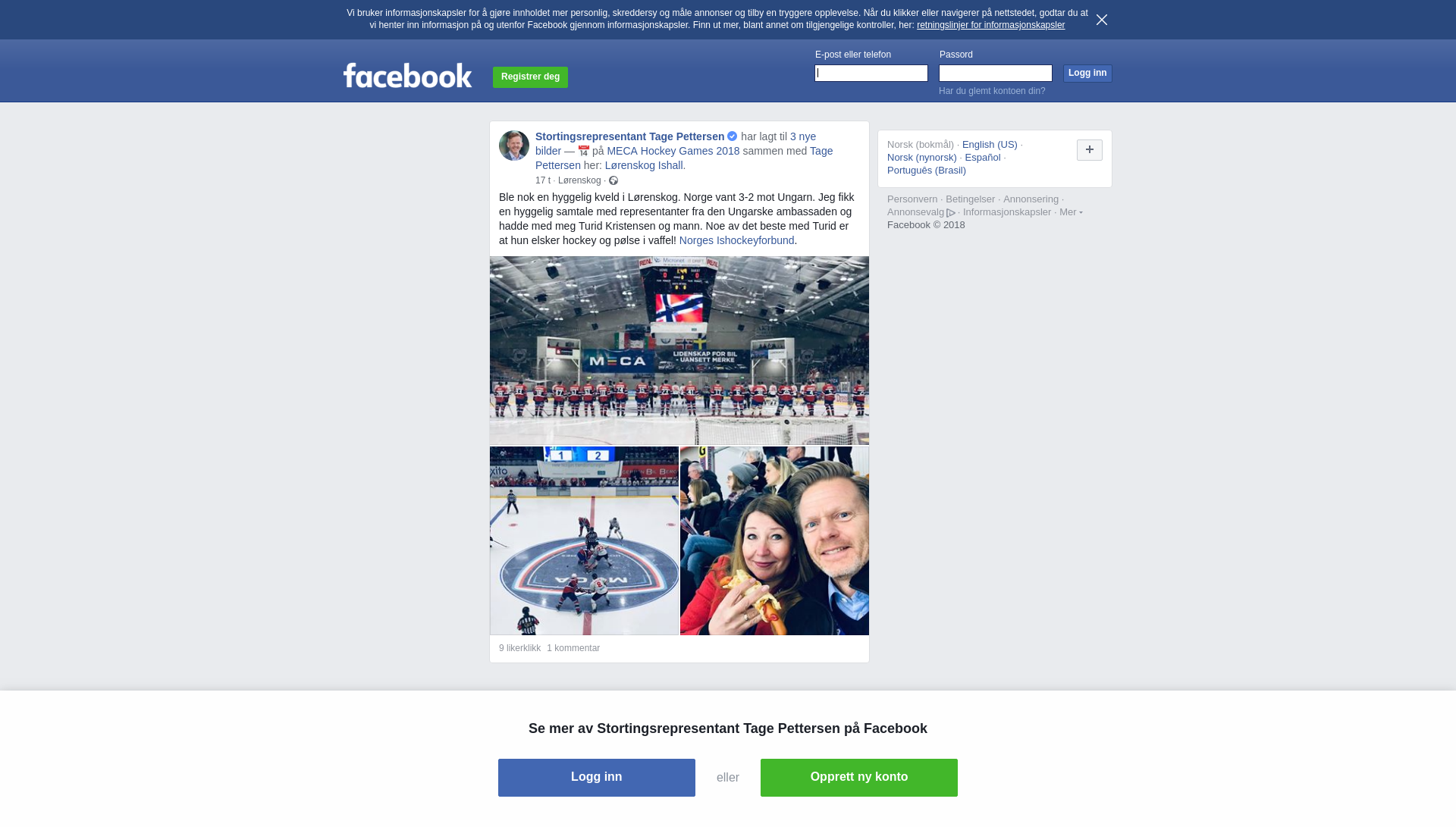Click the public globe icon under the post
This screenshot has height=827, width=1456.
613,180
